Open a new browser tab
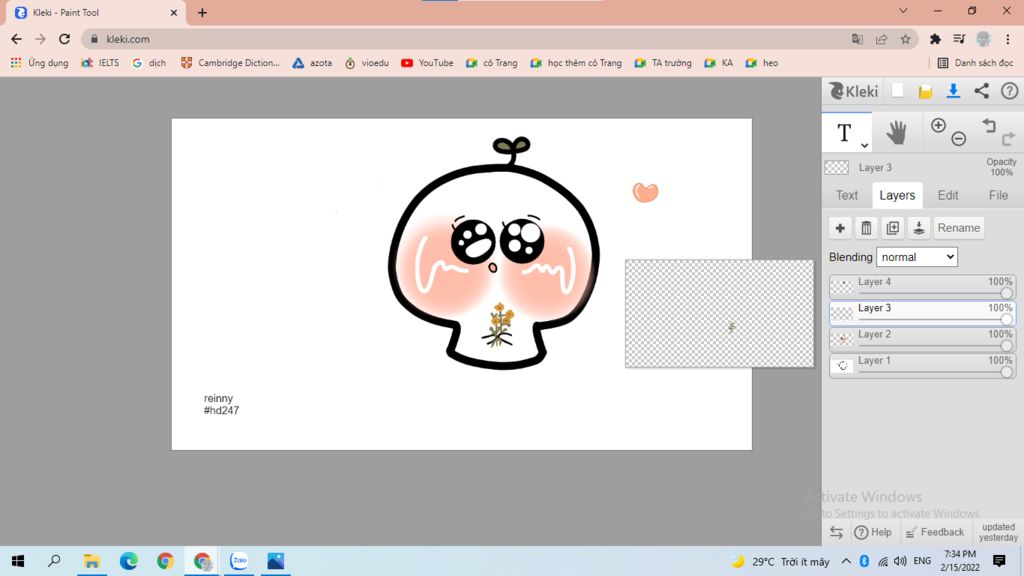Viewport: 1024px width, 576px height. tap(202, 12)
